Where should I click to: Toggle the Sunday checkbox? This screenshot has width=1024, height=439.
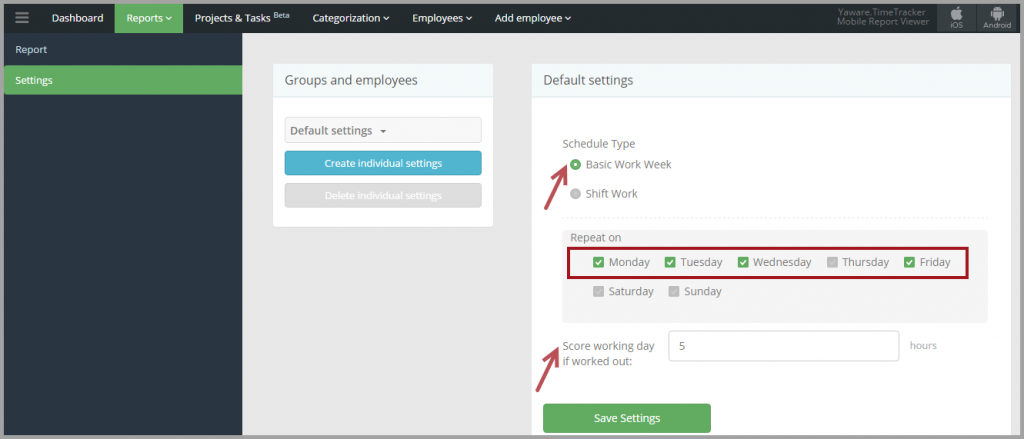674,291
